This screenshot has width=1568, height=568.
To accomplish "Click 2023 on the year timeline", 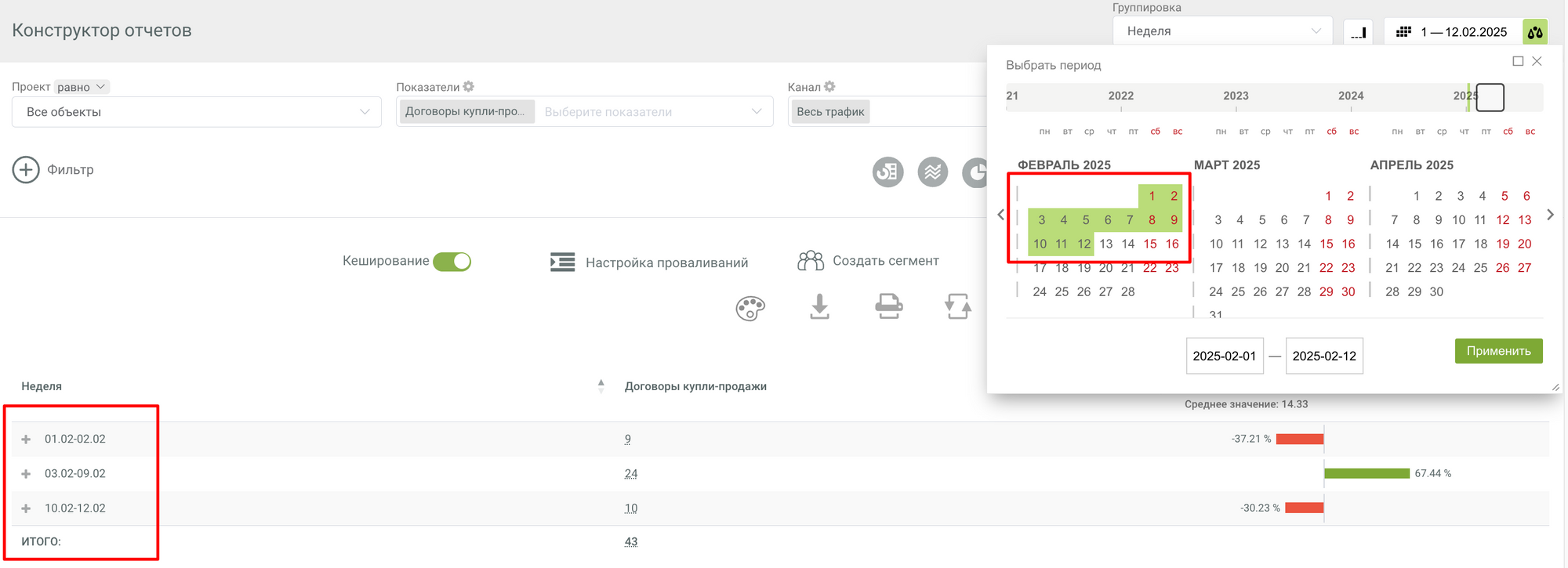I will click(1236, 96).
